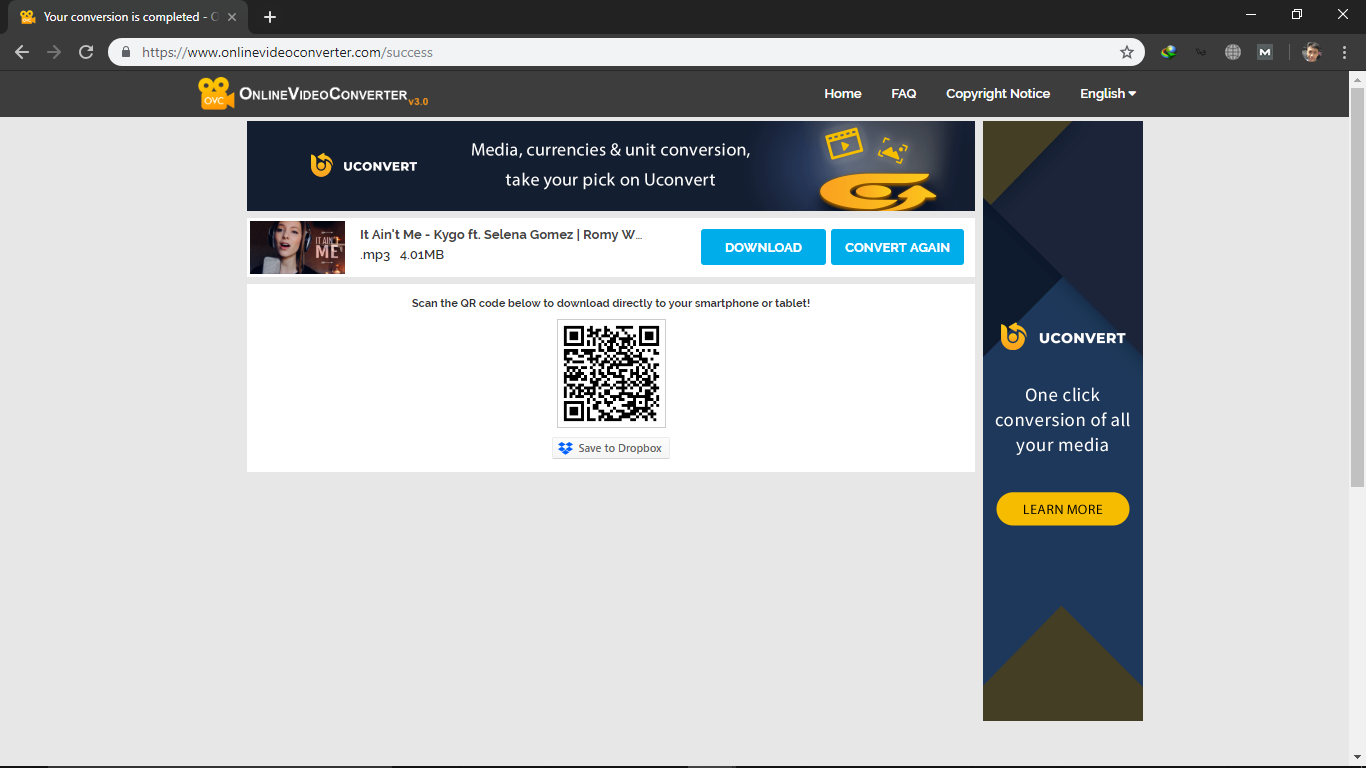This screenshot has width=1366, height=768.
Task: Go to the Home page
Action: 843,93
